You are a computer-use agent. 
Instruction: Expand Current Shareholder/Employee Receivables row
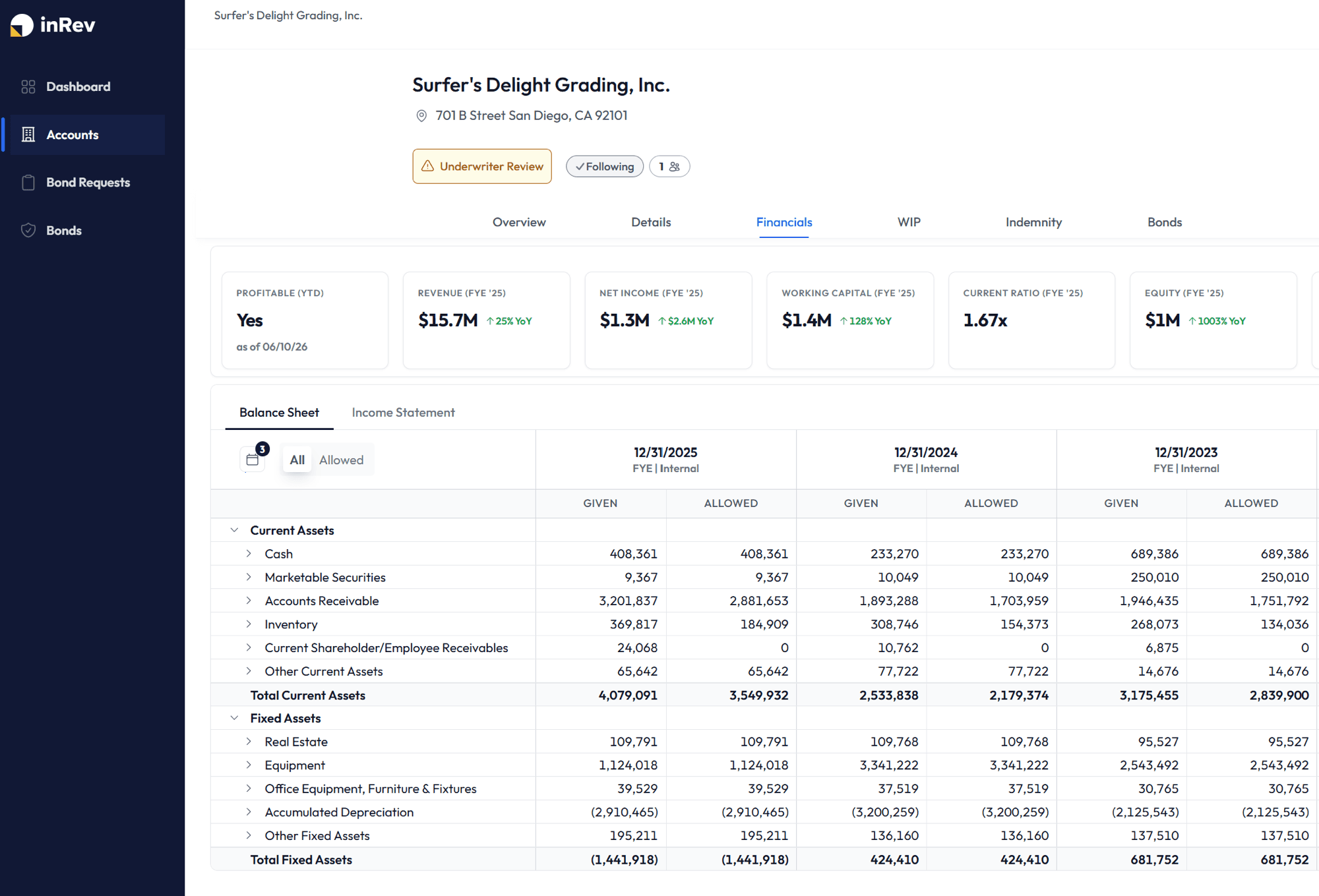click(249, 647)
